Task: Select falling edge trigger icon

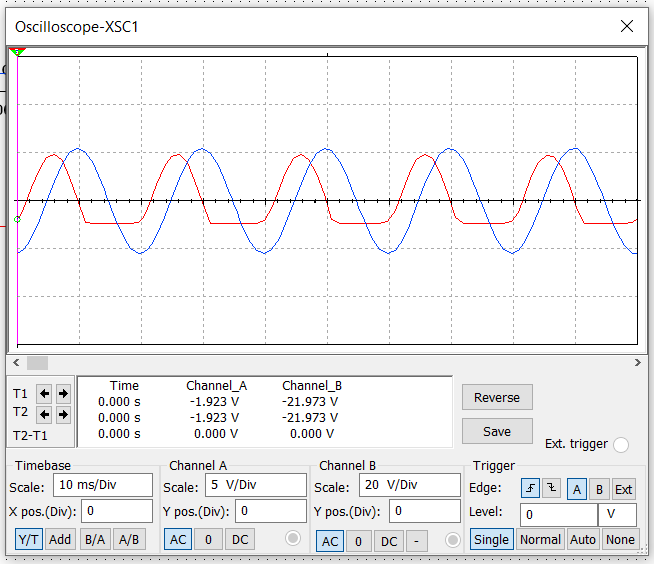Action: [551, 488]
